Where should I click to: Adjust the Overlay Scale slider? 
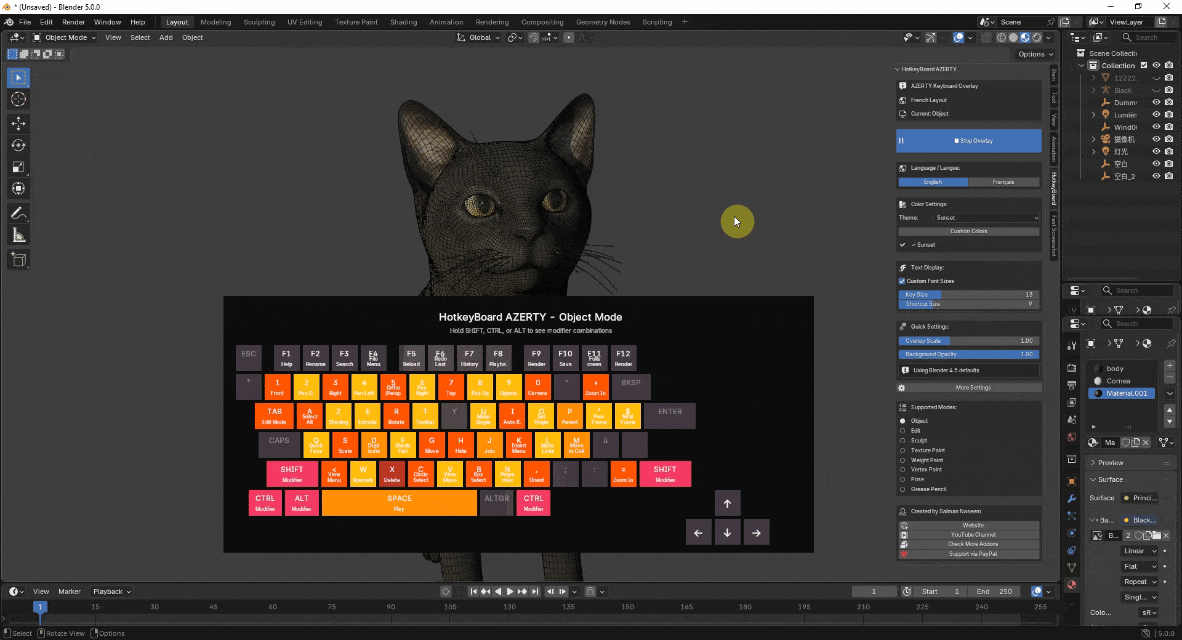point(969,341)
